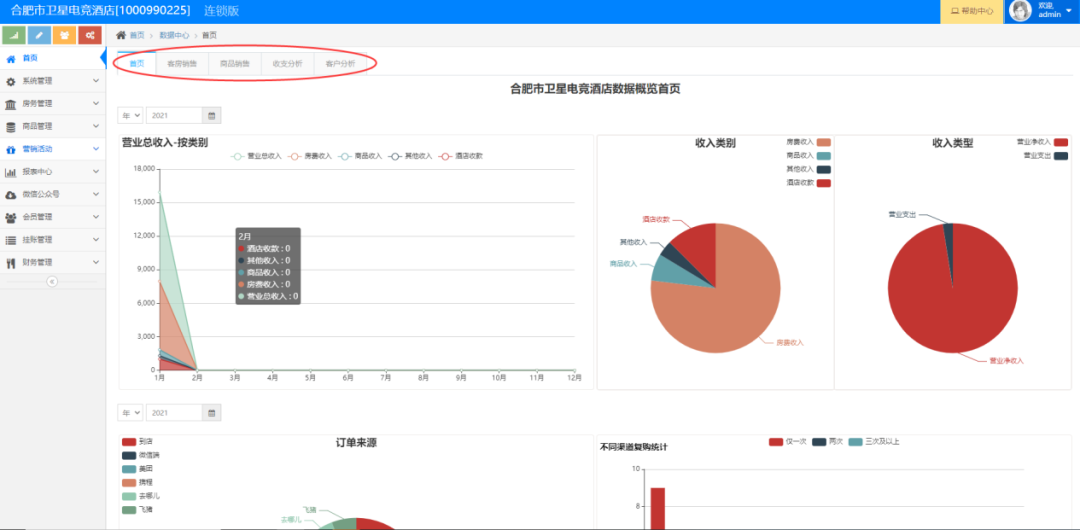
Task: Click 其他收入 color swatch in 收入类别 legend
Action: (x=824, y=170)
